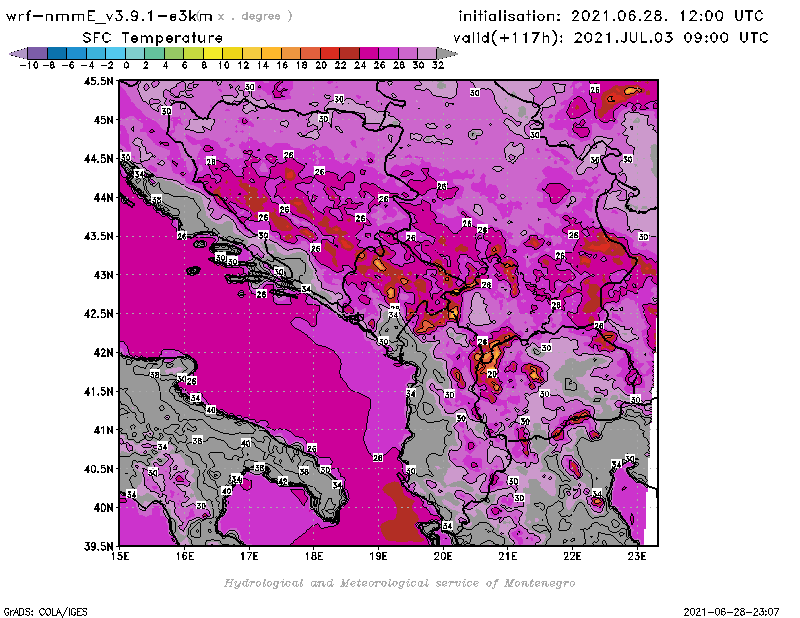Click the "39.5N" latitude axis label
The height and width of the screenshot is (618, 800).
click(99, 547)
